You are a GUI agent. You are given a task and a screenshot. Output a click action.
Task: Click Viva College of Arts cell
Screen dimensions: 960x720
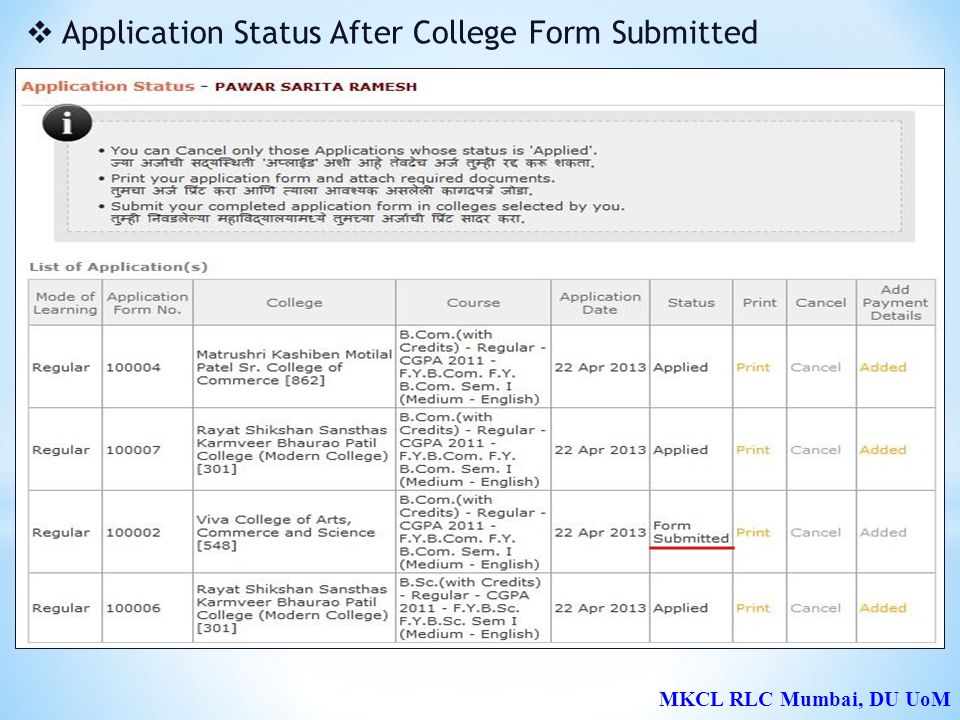294,532
